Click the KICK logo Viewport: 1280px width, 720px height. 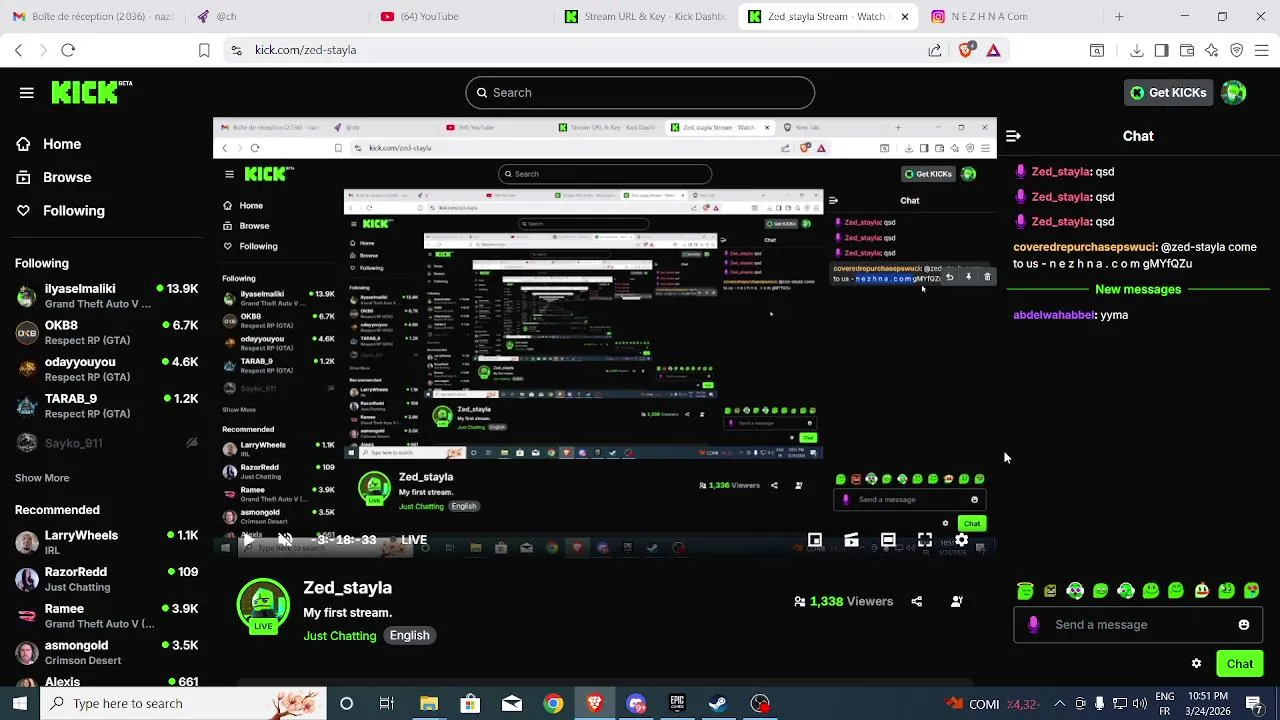pos(91,92)
